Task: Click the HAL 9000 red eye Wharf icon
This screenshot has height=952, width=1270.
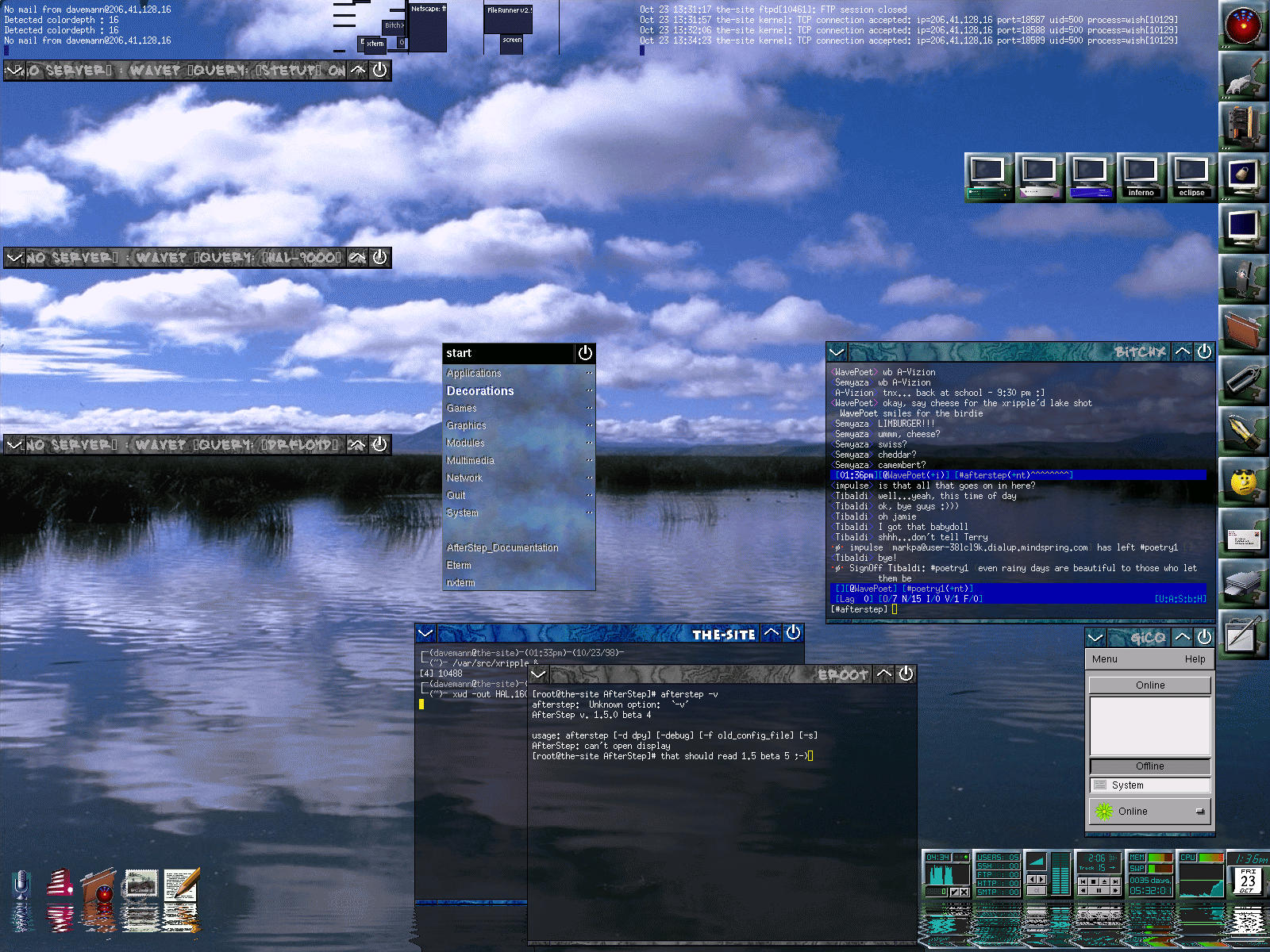Action: 1242,25
